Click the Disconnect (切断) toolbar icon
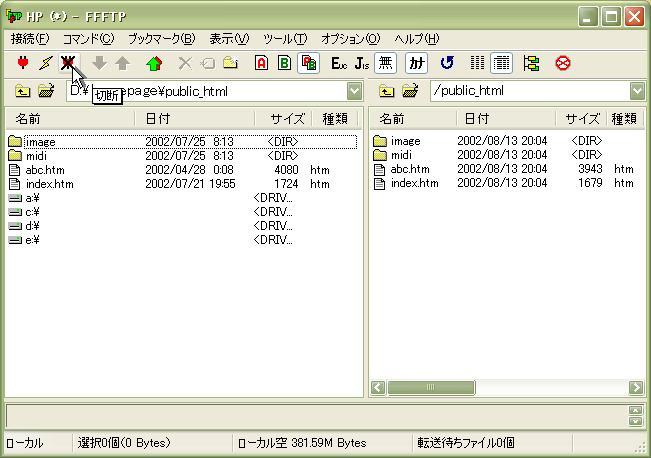 [x=67, y=63]
